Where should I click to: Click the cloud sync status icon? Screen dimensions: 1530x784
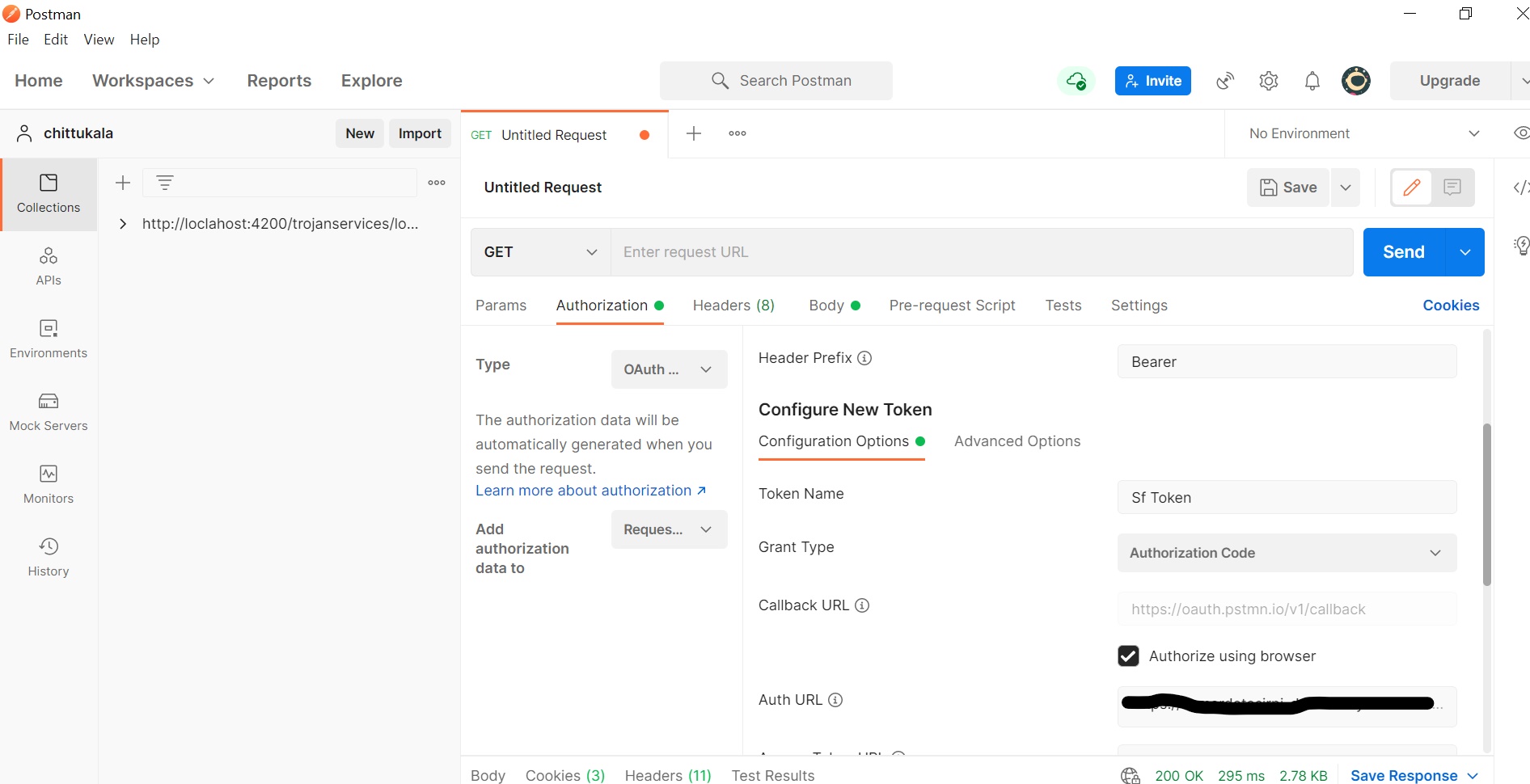tap(1076, 81)
